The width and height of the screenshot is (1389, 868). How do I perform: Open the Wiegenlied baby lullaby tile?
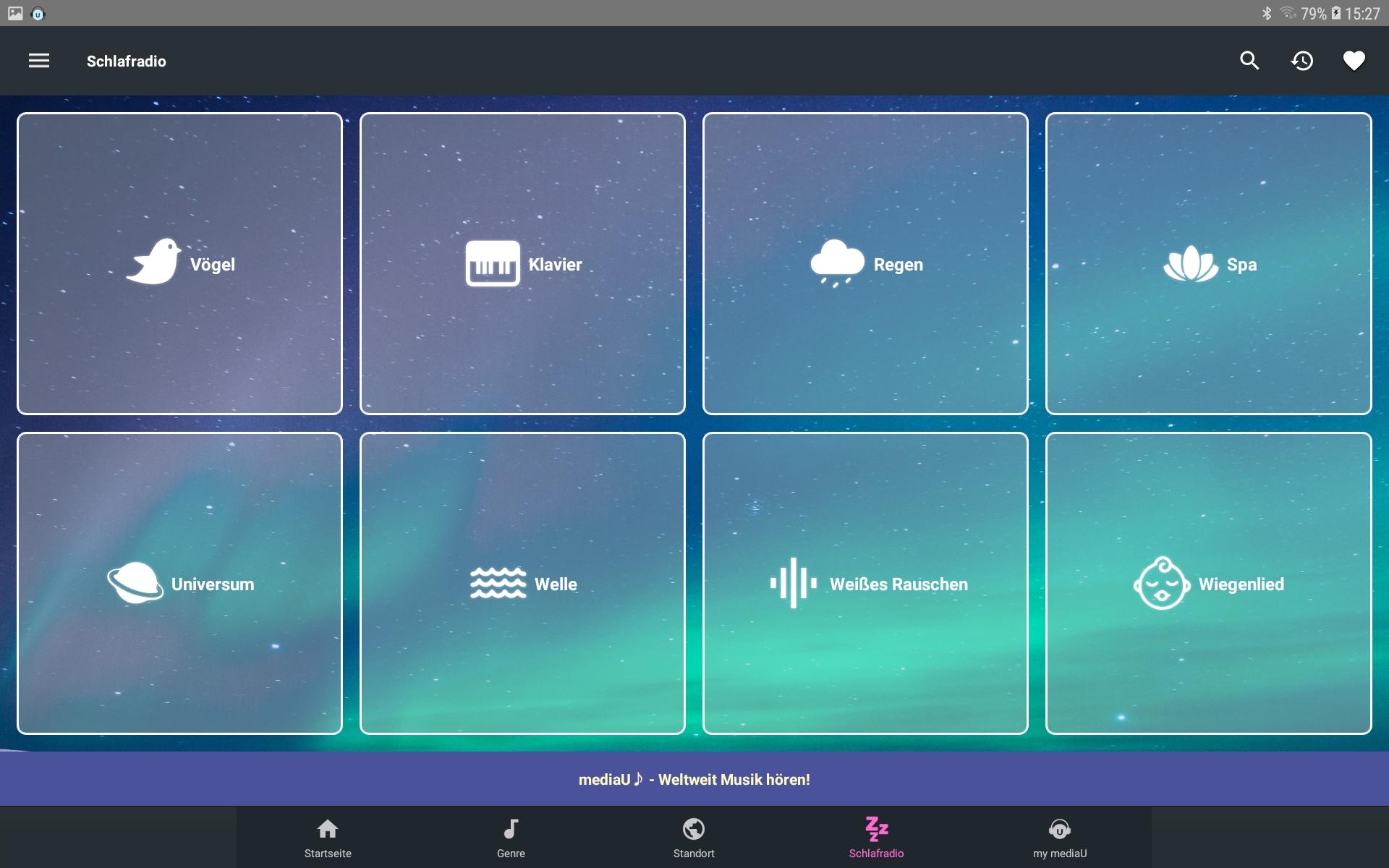pos(1208,584)
